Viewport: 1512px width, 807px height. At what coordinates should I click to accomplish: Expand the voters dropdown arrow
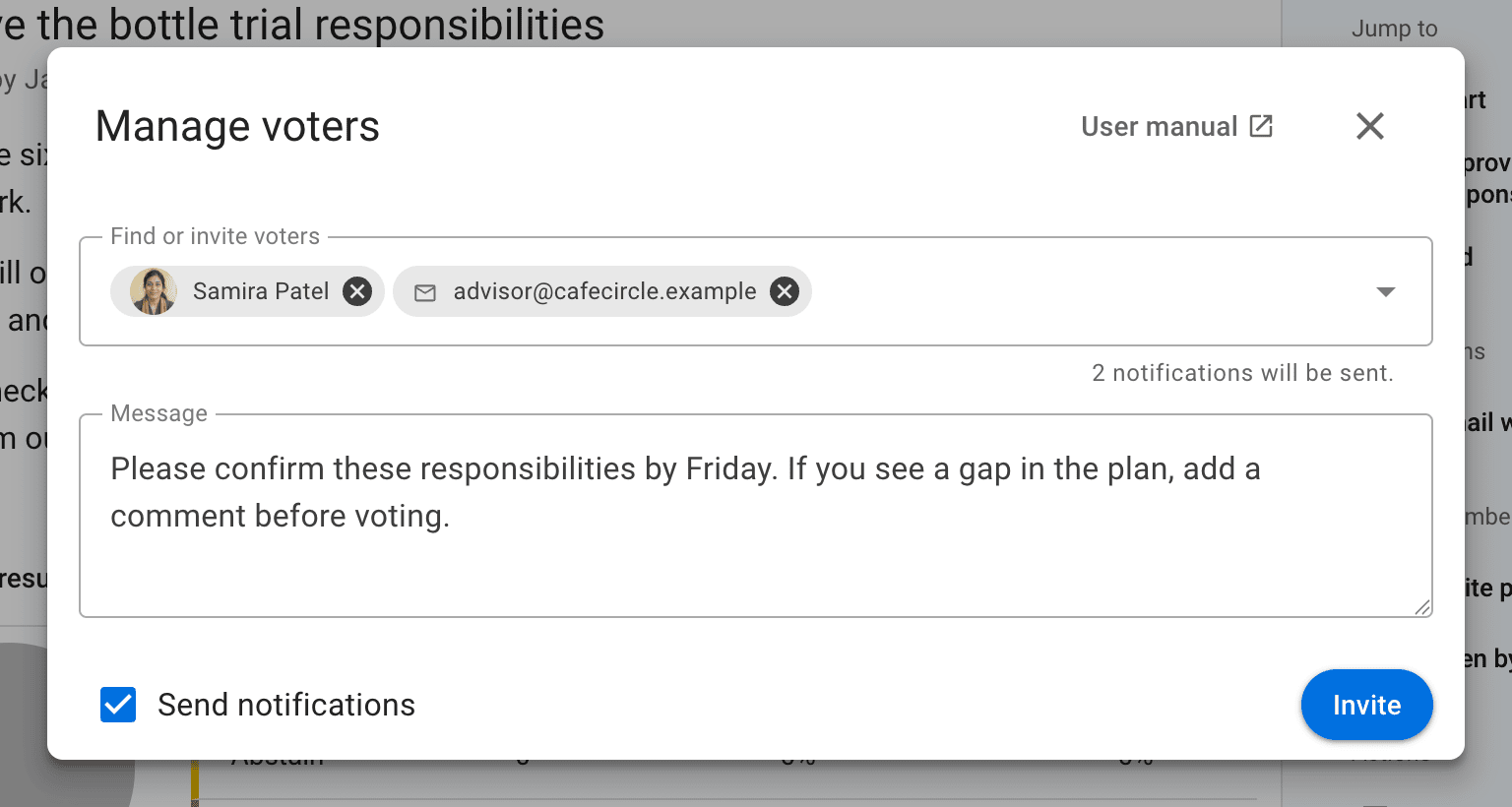click(x=1386, y=291)
